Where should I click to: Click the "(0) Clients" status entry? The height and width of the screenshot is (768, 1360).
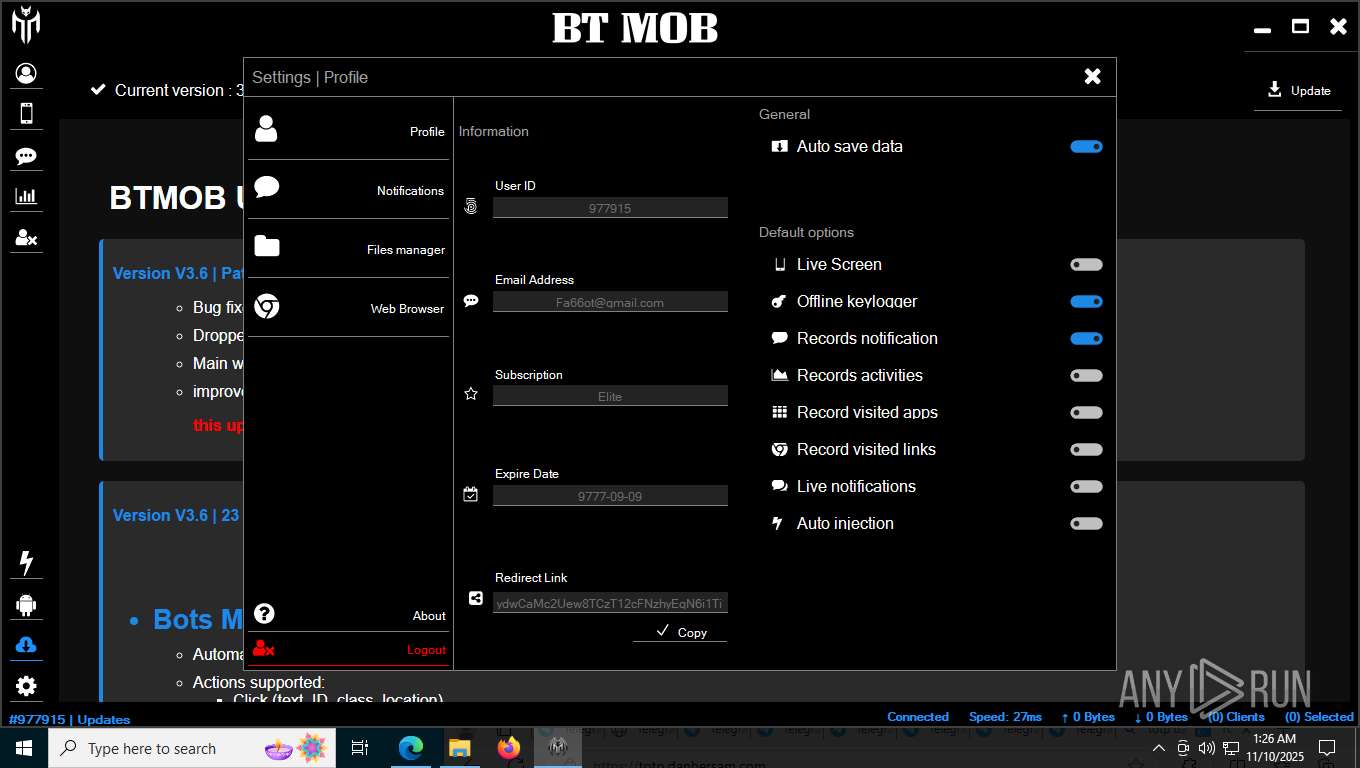(x=1236, y=717)
